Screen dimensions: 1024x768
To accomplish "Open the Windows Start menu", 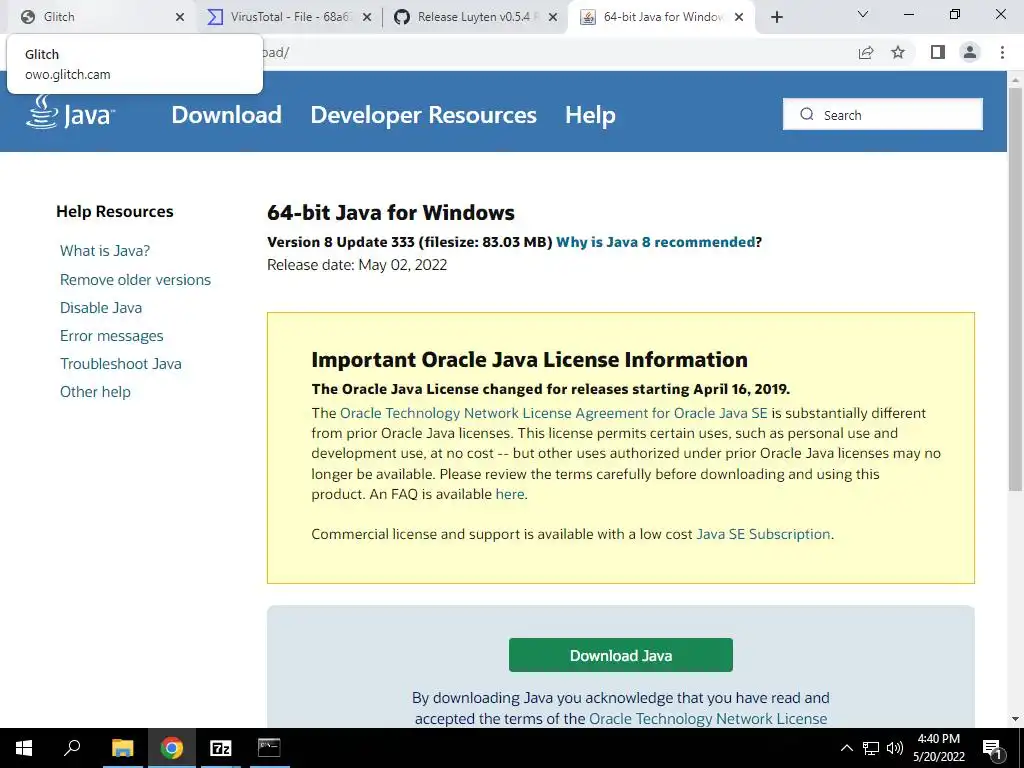I will point(24,748).
